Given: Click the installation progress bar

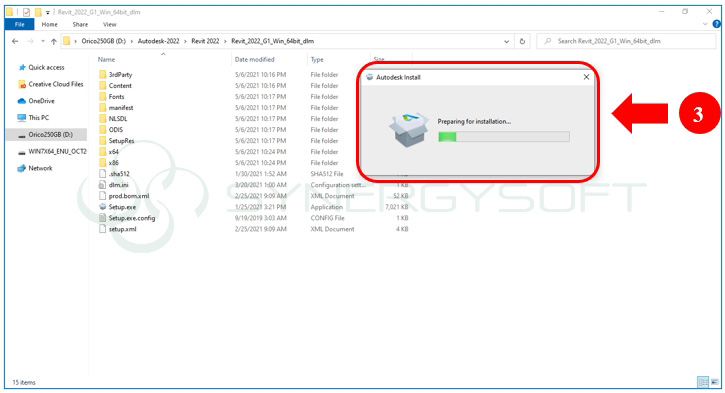Looking at the screenshot, I should click(x=504, y=136).
